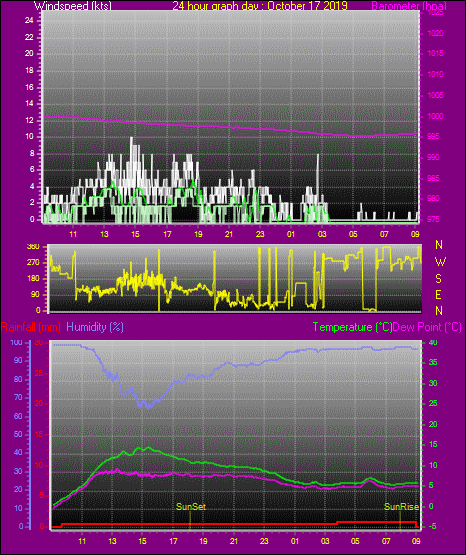Click the 24 hour graph day title
This screenshot has width=466, height=555.
[260, 6]
